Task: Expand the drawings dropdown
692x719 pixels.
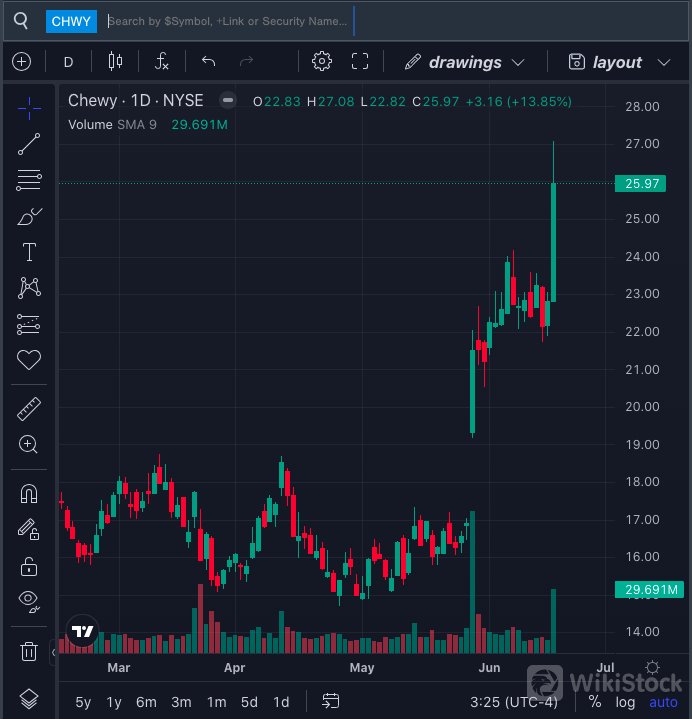Action: (465, 62)
